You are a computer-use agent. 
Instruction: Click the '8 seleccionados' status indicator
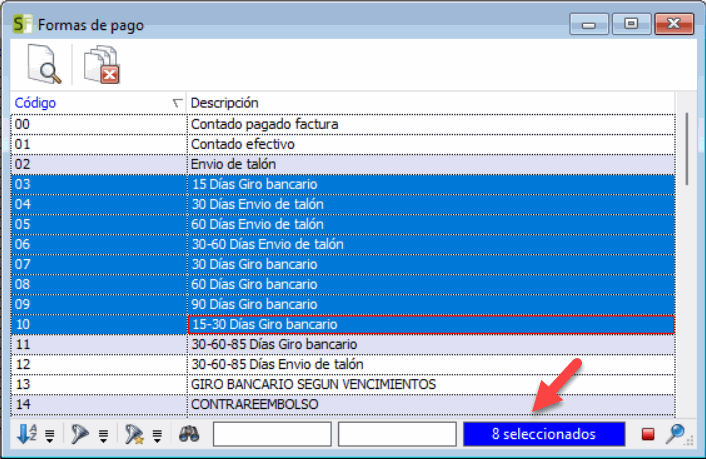544,434
